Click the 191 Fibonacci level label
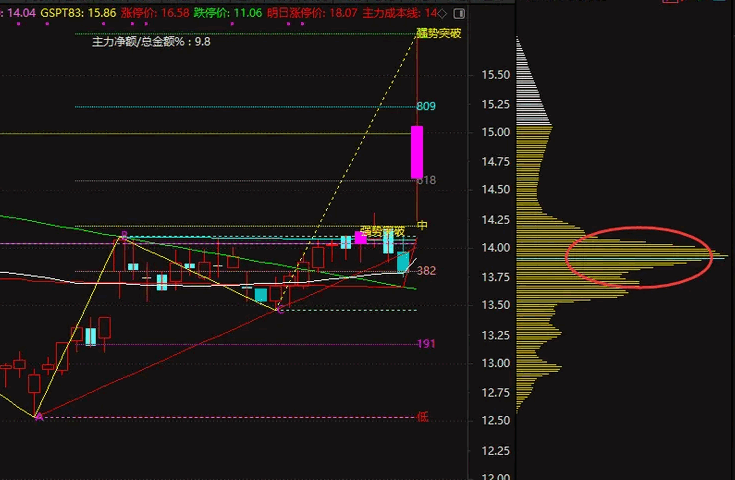The width and height of the screenshot is (735, 480). pos(426,344)
